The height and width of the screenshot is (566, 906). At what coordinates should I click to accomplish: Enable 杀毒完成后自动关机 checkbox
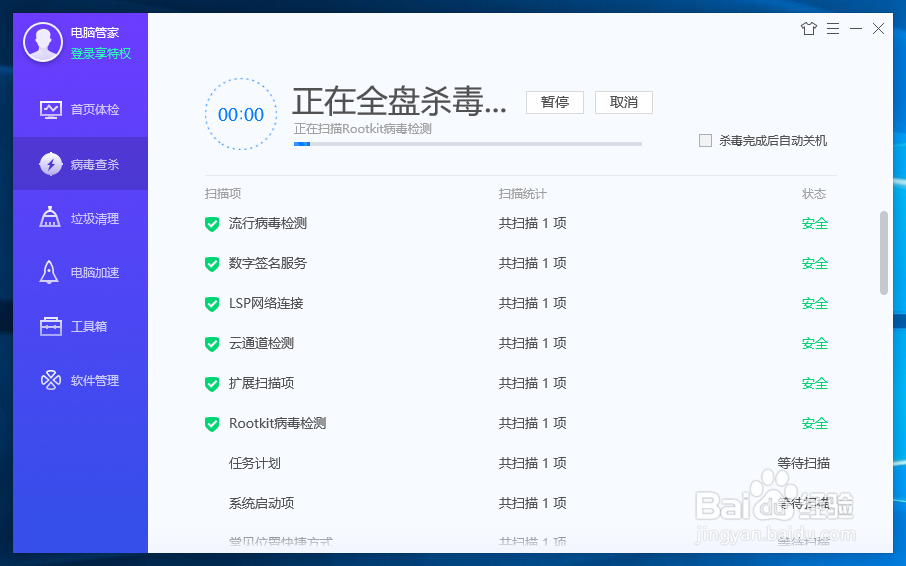[705, 140]
